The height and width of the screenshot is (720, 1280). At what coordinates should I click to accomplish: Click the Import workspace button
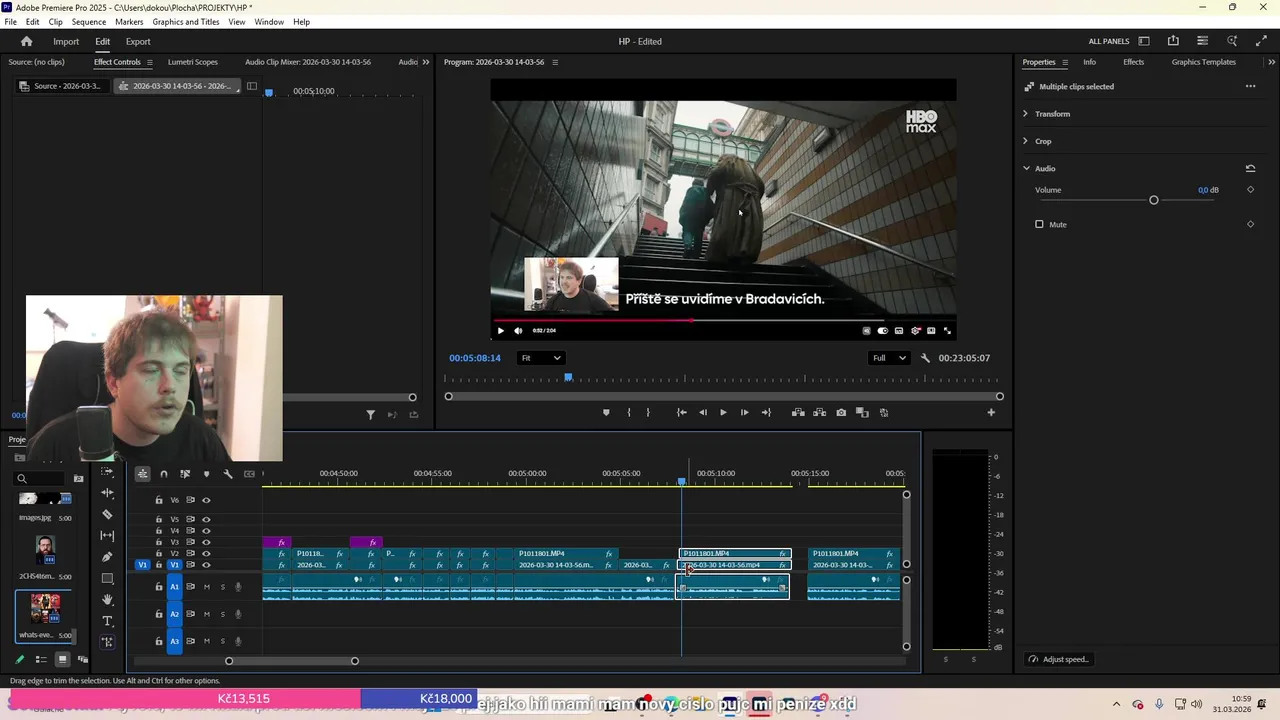point(66,41)
